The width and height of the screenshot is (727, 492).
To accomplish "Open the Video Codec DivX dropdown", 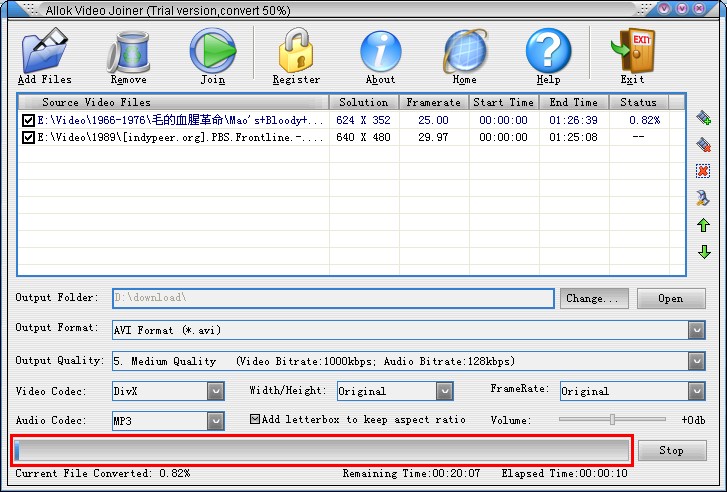I will (216, 391).
